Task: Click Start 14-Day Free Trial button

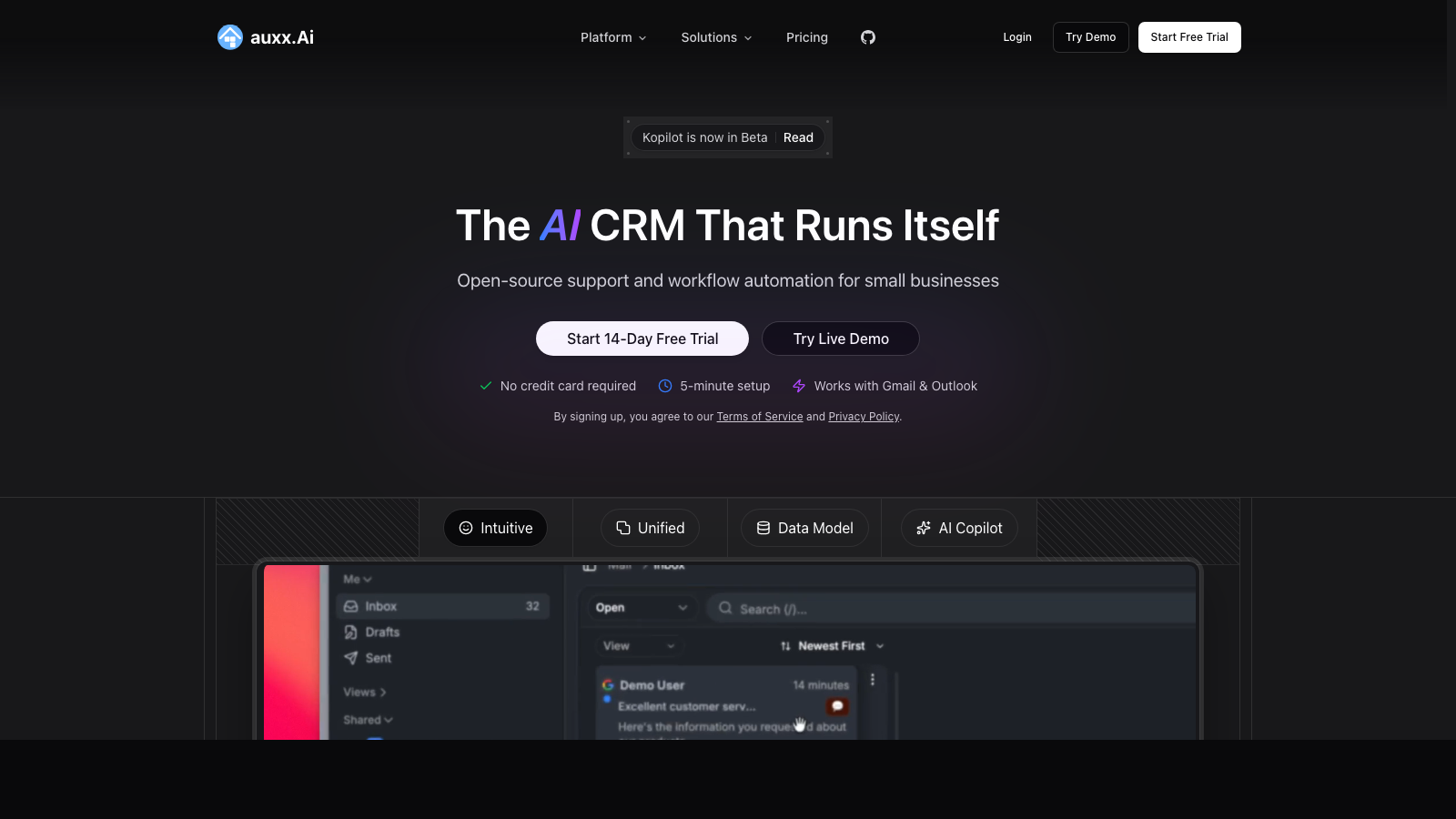Action: [x=642, y=339]
